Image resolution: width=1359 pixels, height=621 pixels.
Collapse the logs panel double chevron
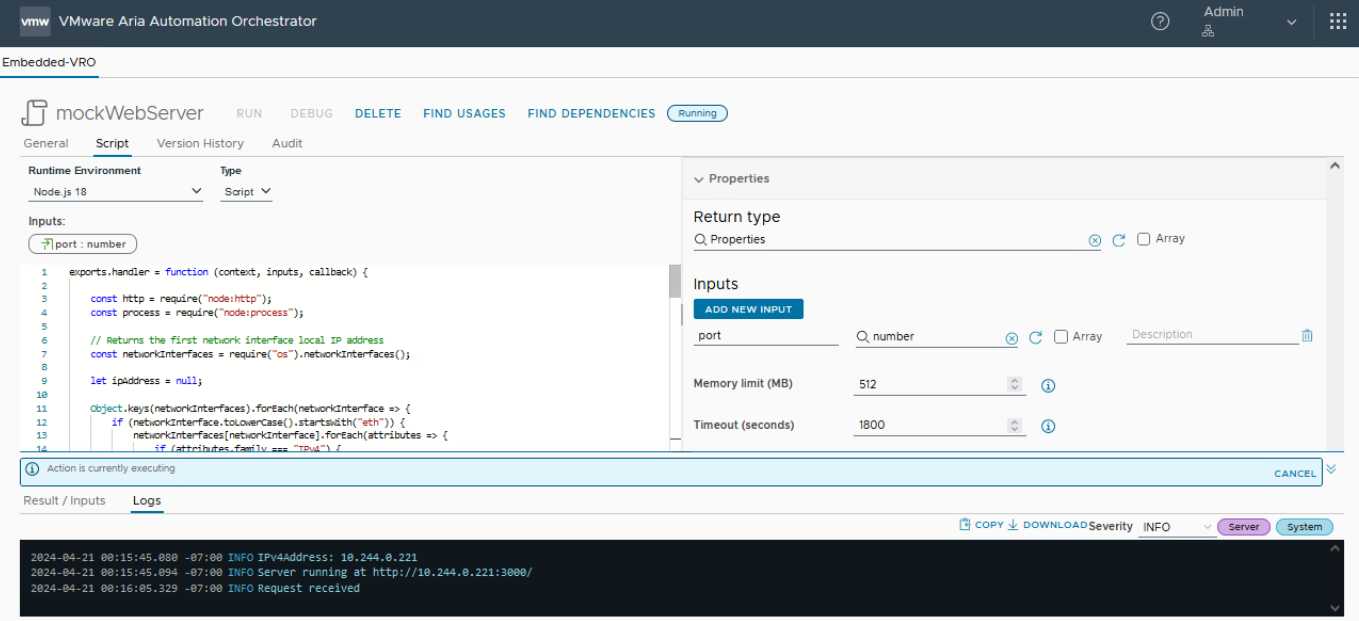point(1331,468)
